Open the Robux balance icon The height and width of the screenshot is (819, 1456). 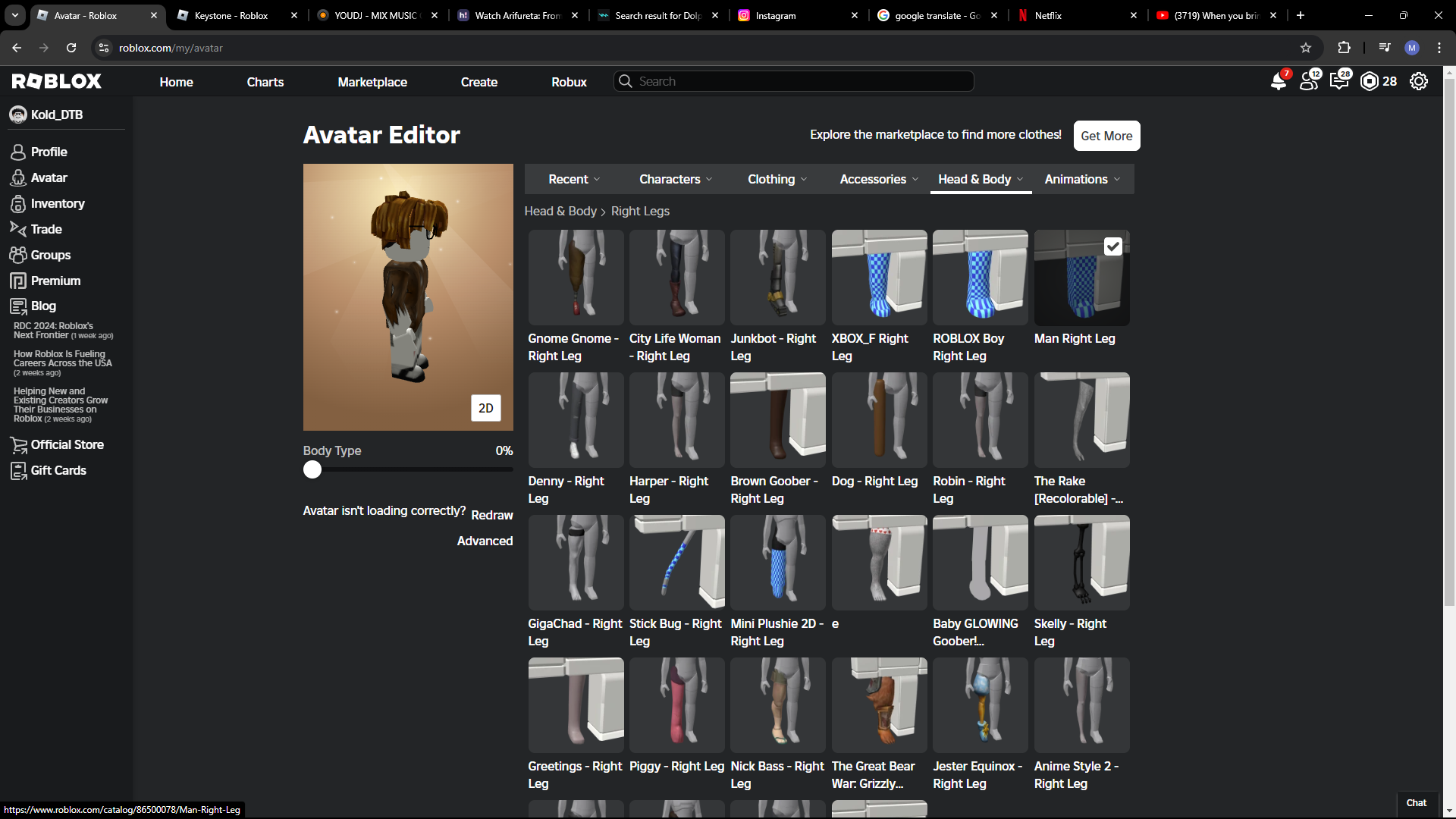(x=1370, y=81)
